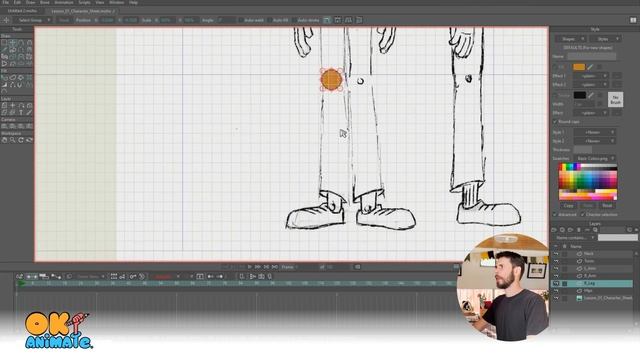Image resolution: width=640 pixels, height=360 pixels.
Task: Click the New Layer icon in Layers panel
Action: [554, 230]
